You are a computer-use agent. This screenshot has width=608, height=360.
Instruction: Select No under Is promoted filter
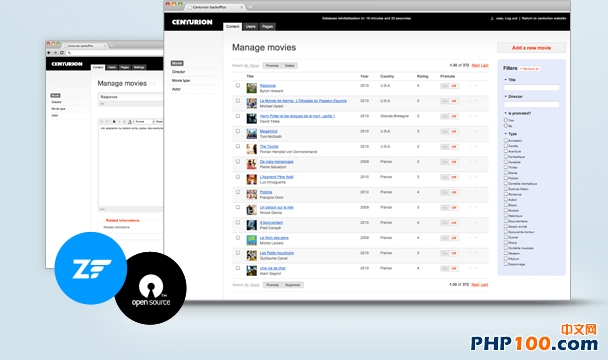506,125
